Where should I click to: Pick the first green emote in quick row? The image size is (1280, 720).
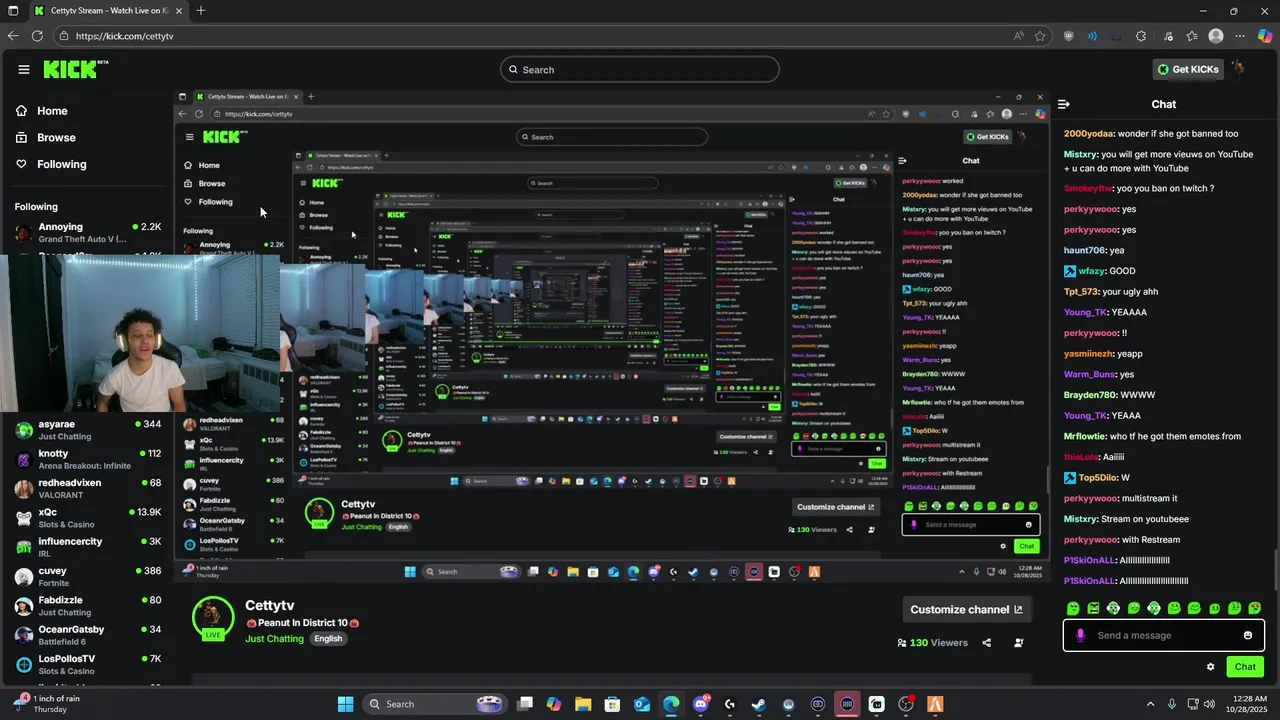[1073, 608]
